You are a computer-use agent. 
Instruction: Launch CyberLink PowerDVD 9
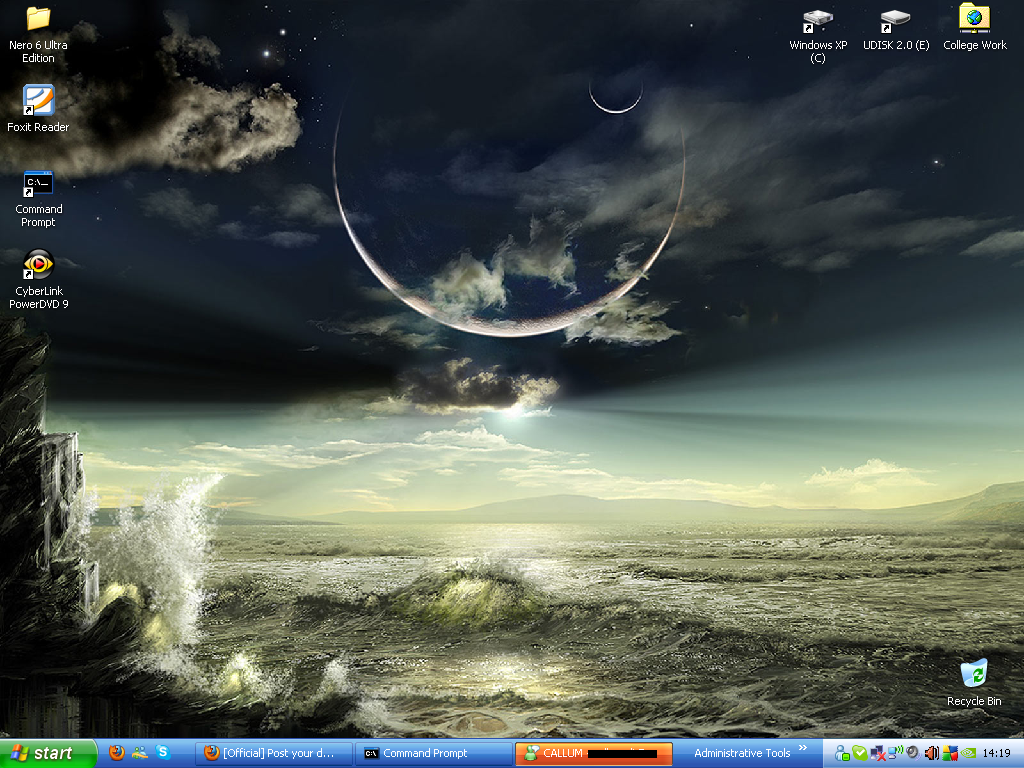tap(38, 265)
